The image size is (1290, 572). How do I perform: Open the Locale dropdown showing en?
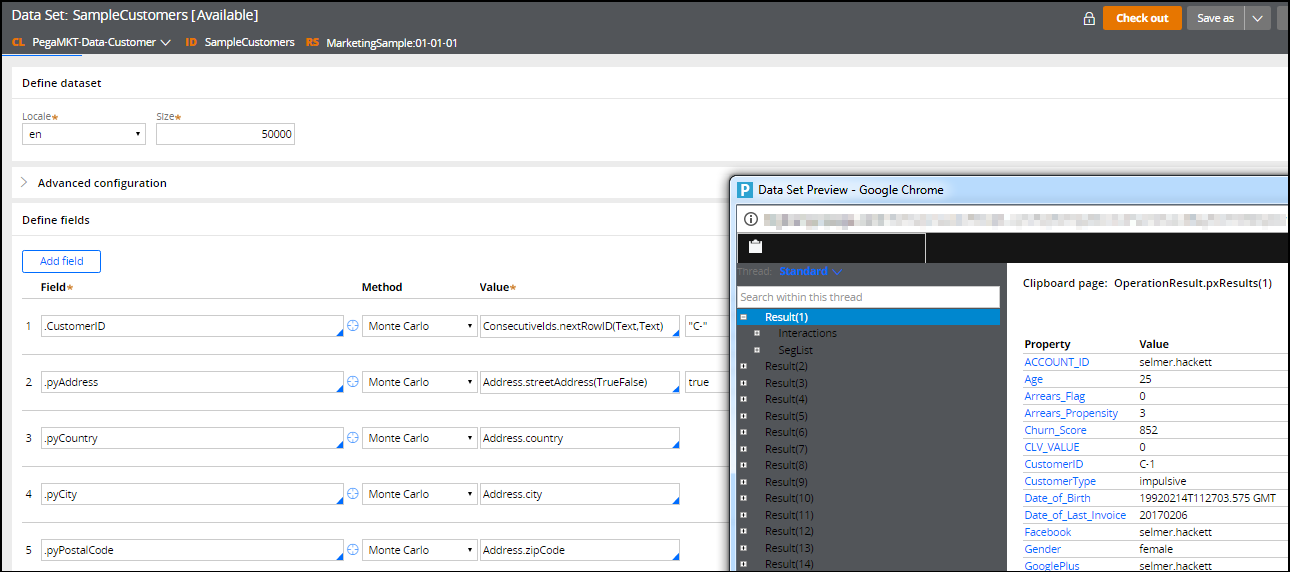(84, 134)
